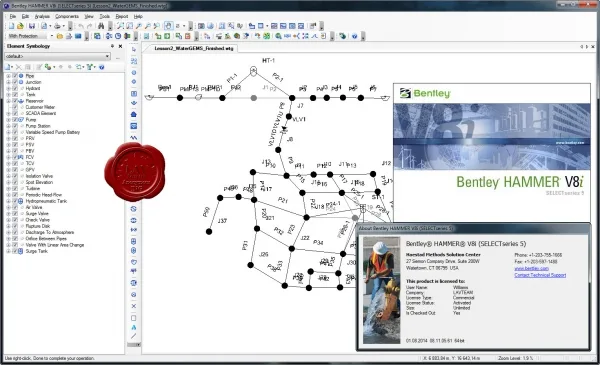Click the Save icon in the toolbar
Viewport: 600px width, 365px height.
point(32,26)
